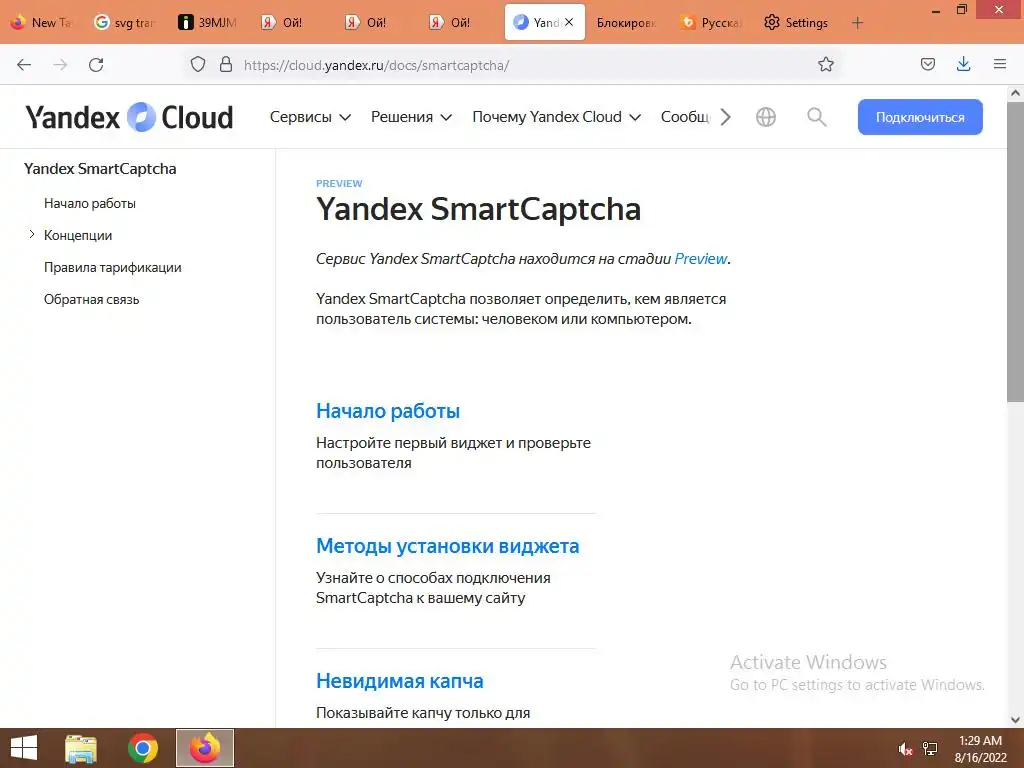Open the Сообщество nav item
Screen dimensions: 1024x768
click(x=686, y=118)
